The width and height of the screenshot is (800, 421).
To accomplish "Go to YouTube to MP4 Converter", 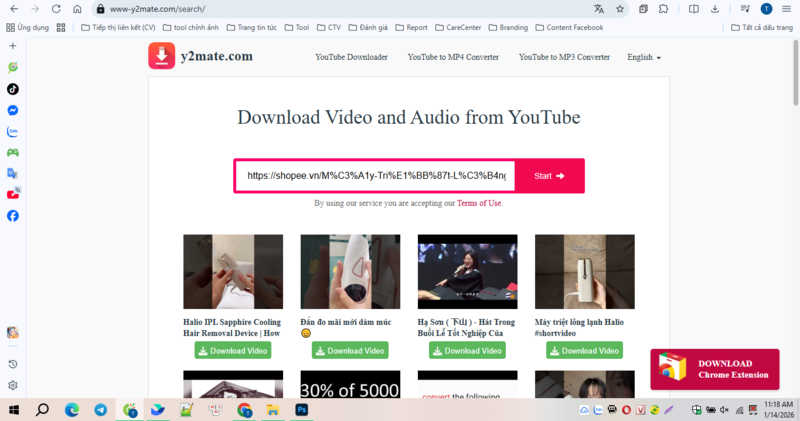I will tap(453, 57).
